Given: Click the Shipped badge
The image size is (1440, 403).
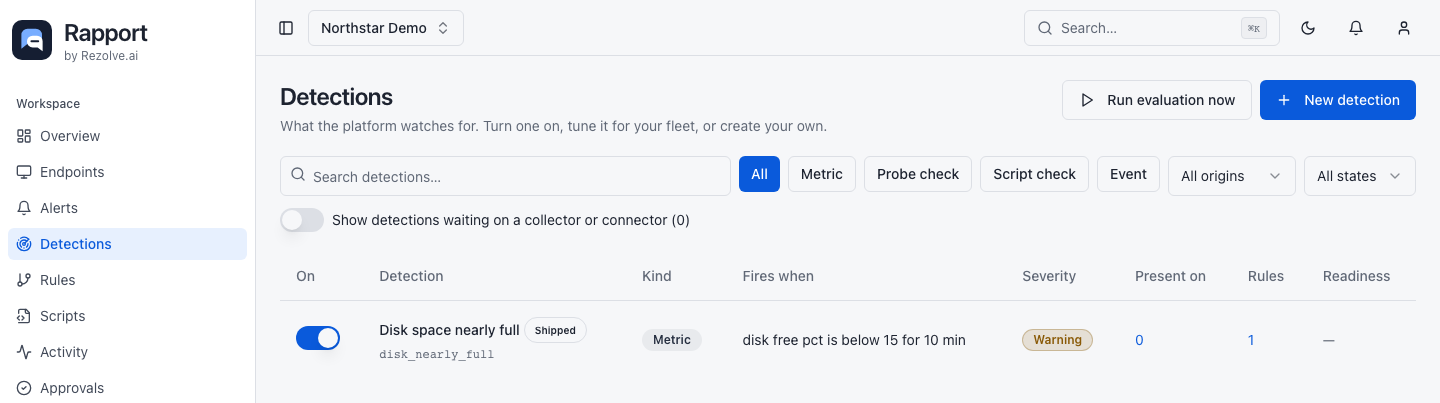Looking at the screenshot, I should point(555,330).
